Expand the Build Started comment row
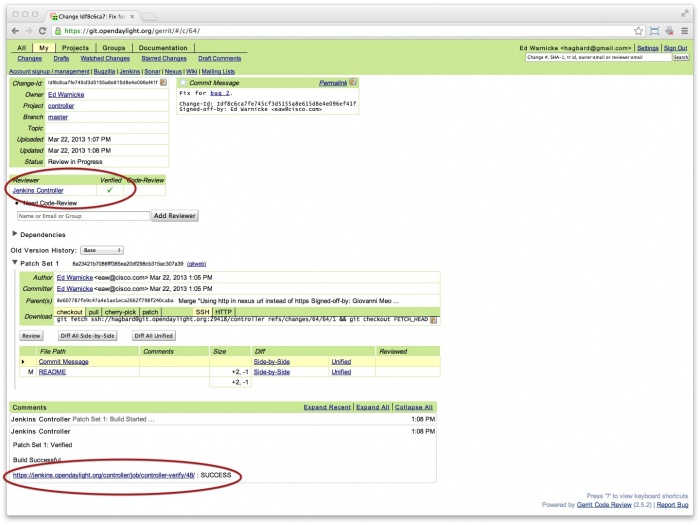700x525 pixels. coord(223,420)
